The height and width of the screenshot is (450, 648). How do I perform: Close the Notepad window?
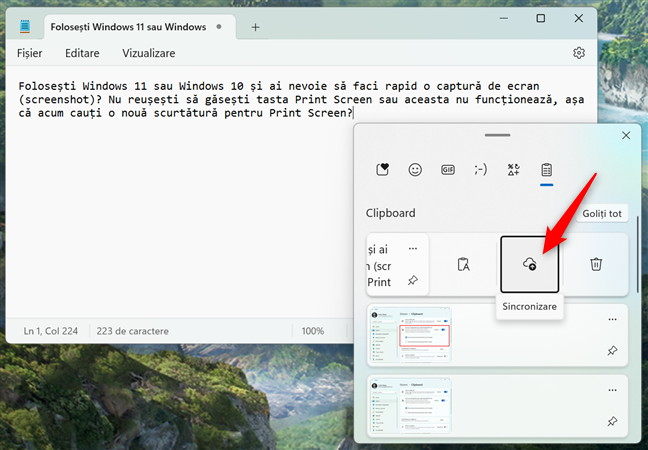coord(579,18)
